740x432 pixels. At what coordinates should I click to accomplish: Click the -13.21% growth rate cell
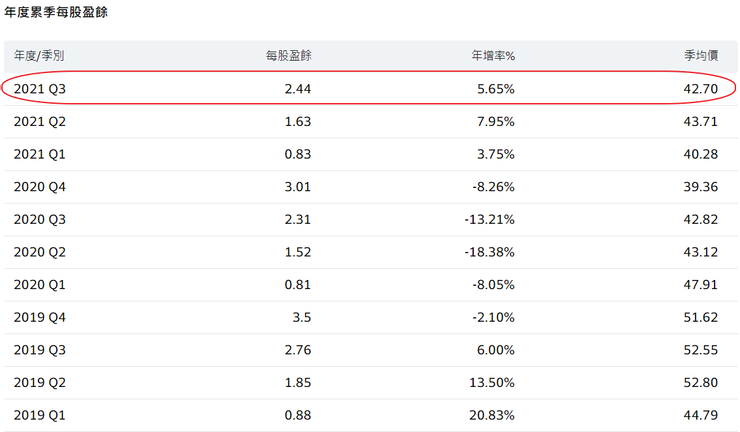click(488, 219)
